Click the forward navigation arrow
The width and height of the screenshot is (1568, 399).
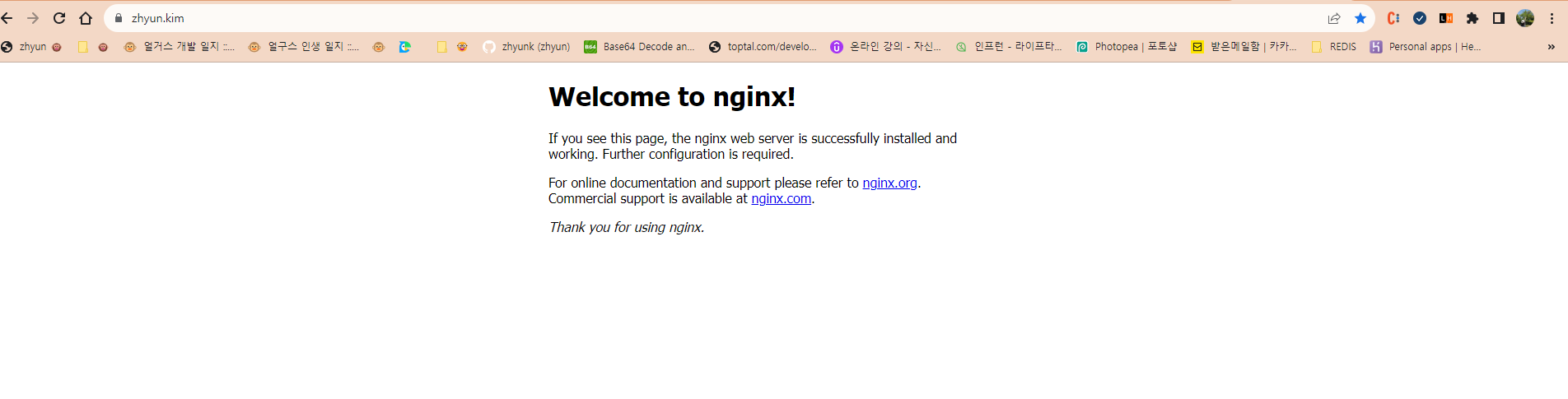pos(33,18)
